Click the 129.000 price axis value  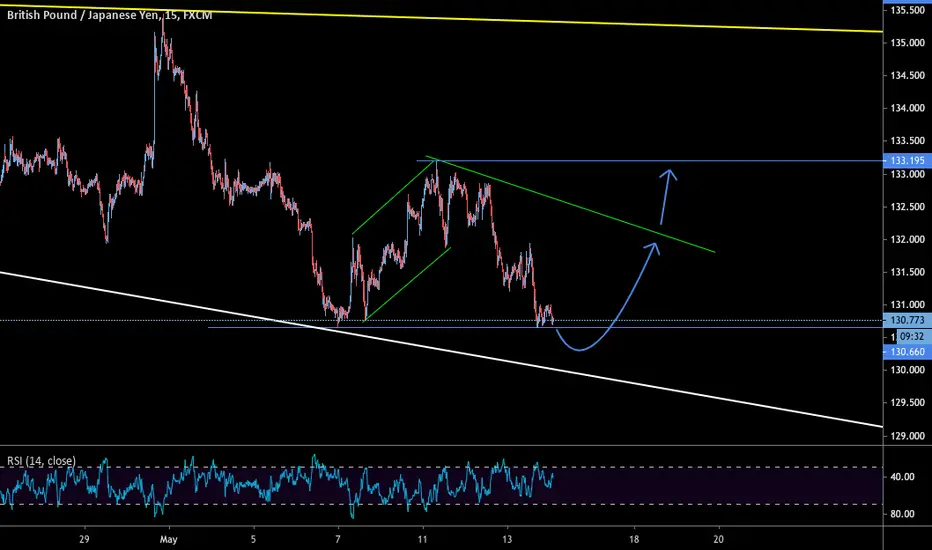click(908, 436)
